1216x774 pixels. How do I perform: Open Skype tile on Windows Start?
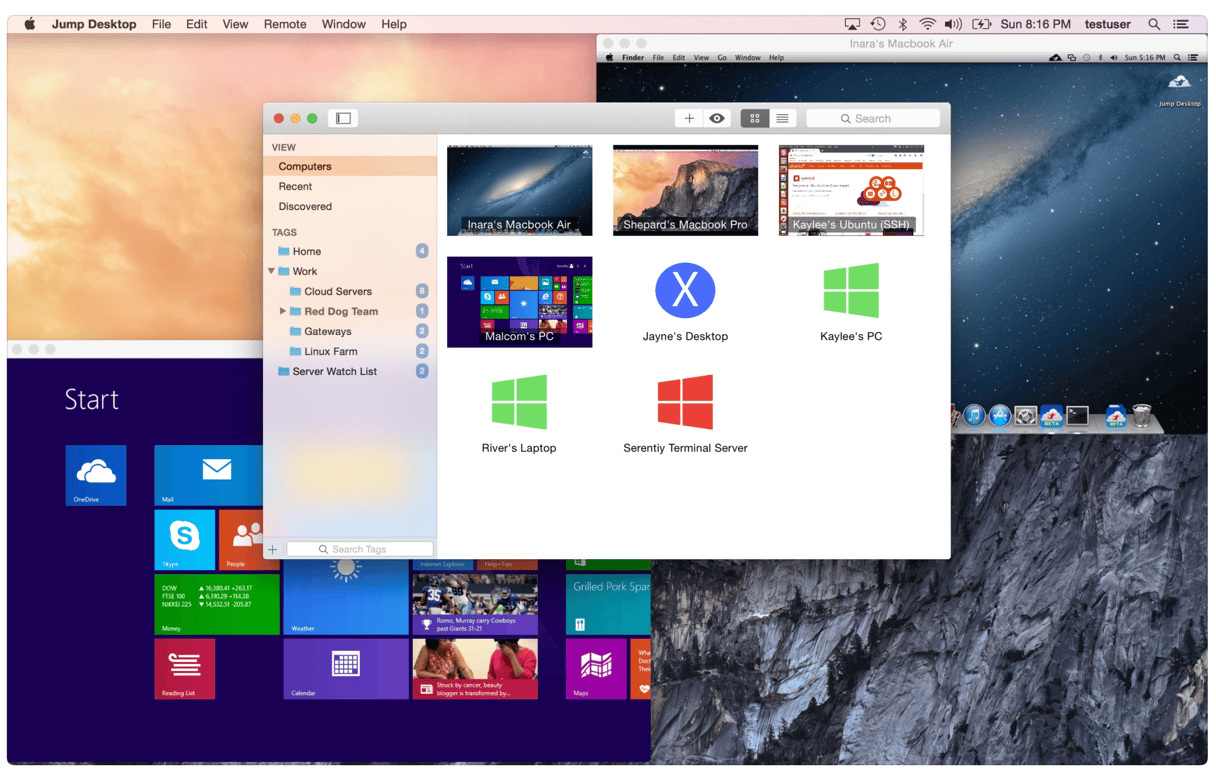(x=185, y=539)
